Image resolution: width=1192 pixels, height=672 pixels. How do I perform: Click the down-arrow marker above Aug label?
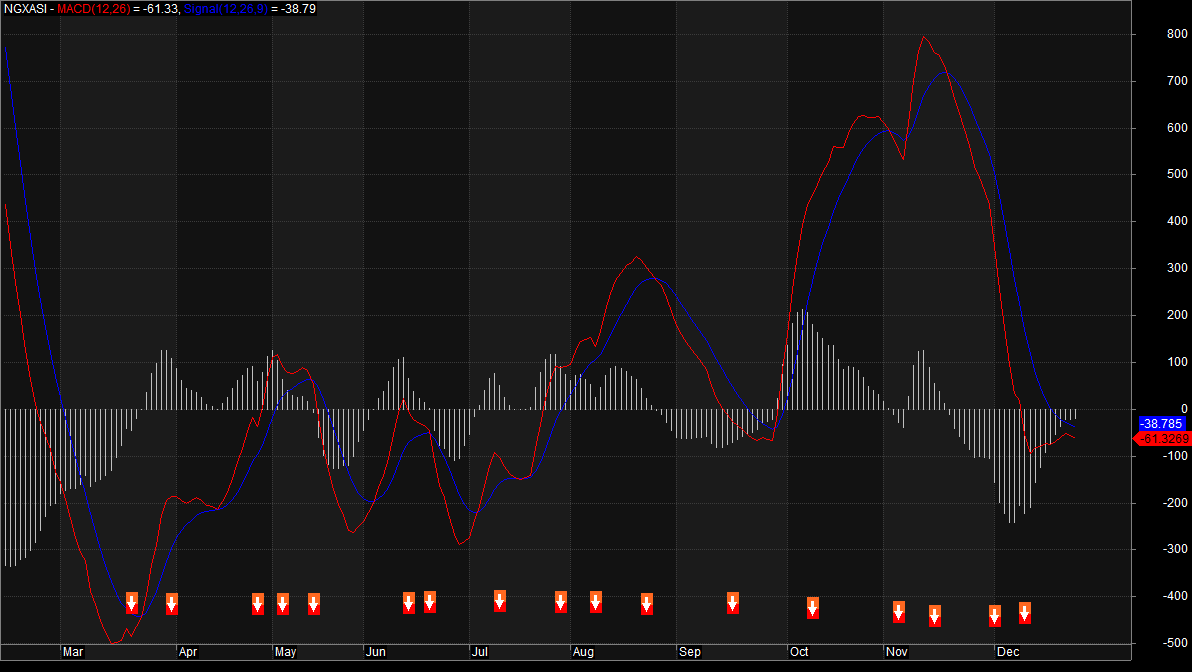[596, 601]
